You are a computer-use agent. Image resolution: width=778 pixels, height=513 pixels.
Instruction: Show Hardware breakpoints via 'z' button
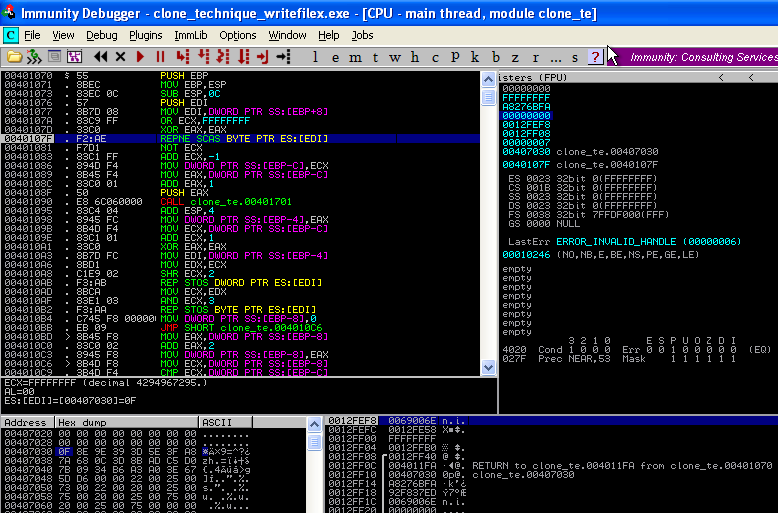tap(515, 58)
